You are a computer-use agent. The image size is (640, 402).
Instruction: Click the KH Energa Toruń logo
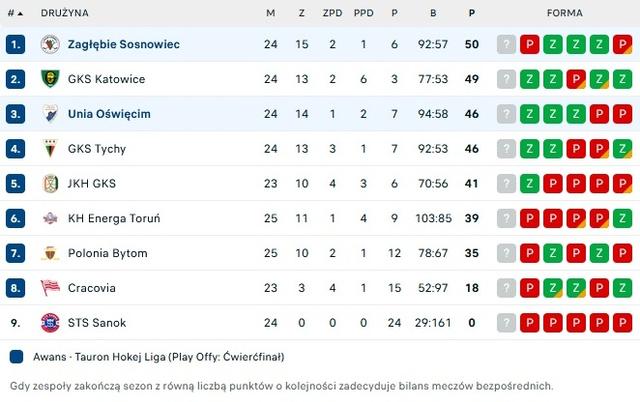pos(50,218)
